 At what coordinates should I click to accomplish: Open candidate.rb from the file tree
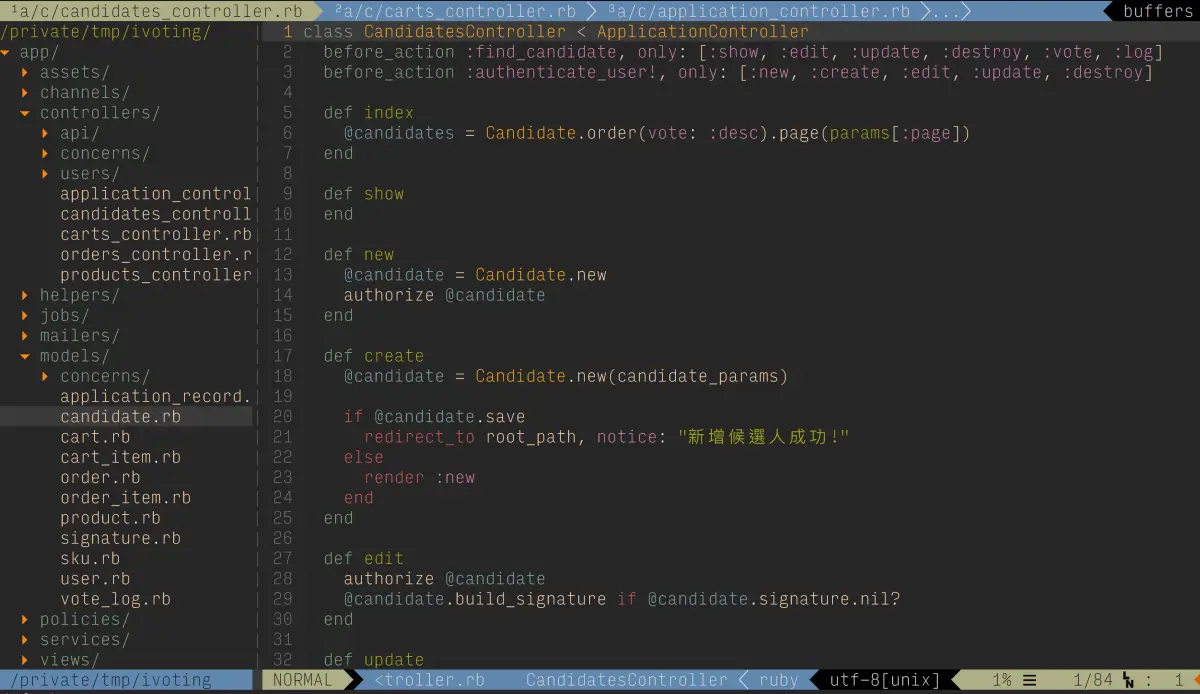120,416
